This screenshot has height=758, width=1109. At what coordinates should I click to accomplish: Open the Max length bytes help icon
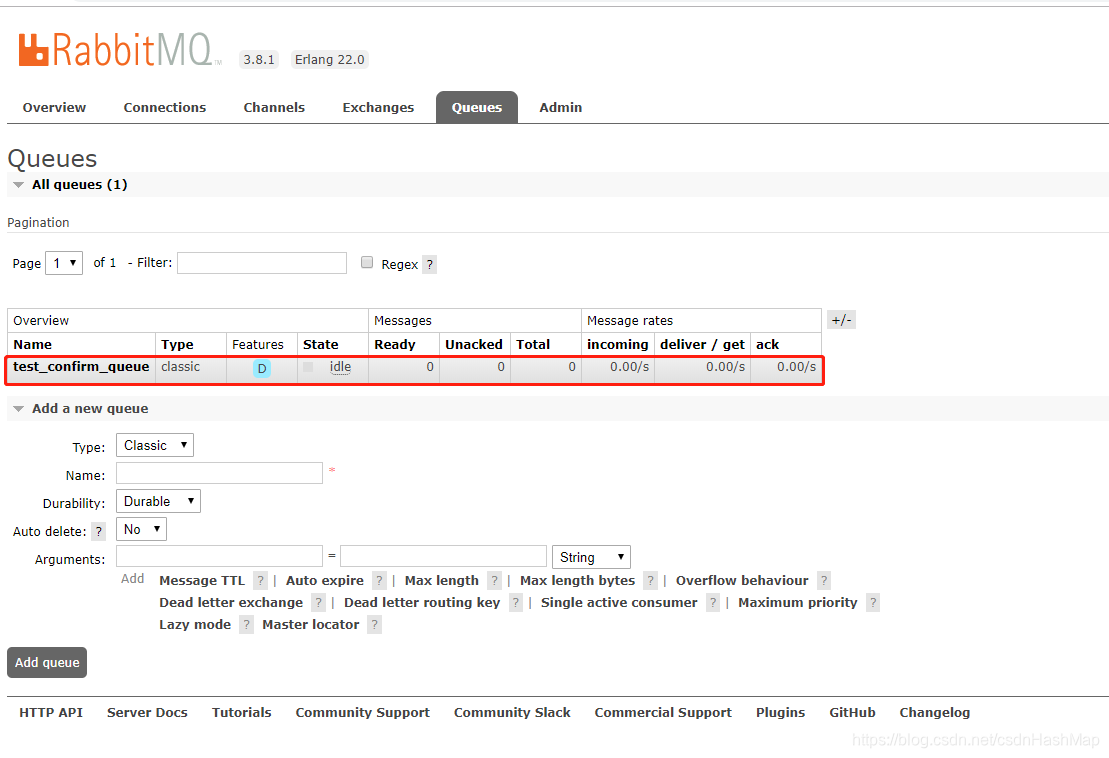pos(651,581)
